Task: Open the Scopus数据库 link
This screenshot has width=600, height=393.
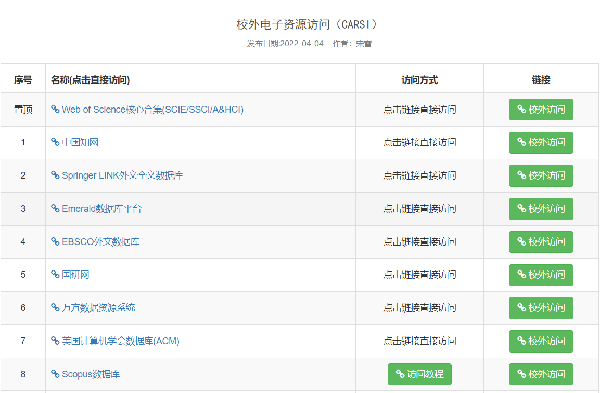Action: click(86, 374)
